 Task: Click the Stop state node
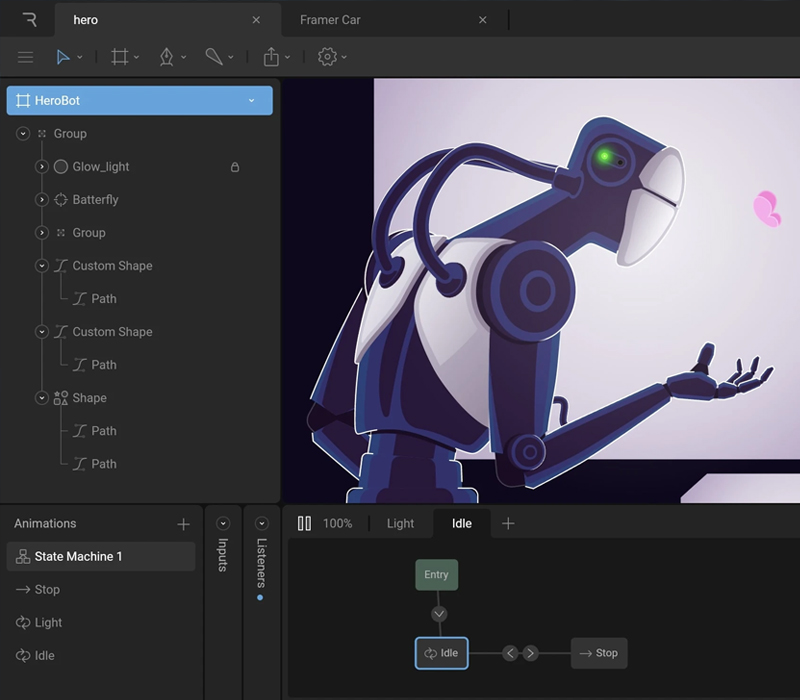(x=599, y=653)
